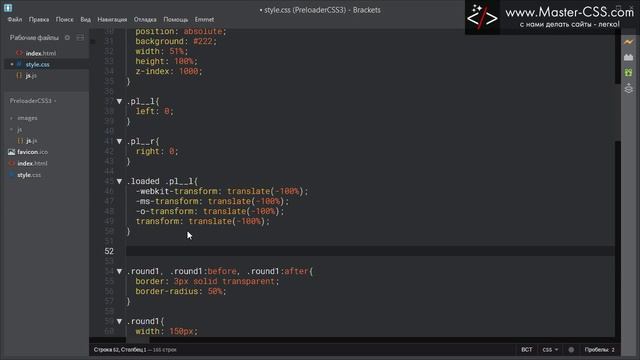The image size is (640, 360).
Task: Select js.js in working files
Action: pos(31,76)
